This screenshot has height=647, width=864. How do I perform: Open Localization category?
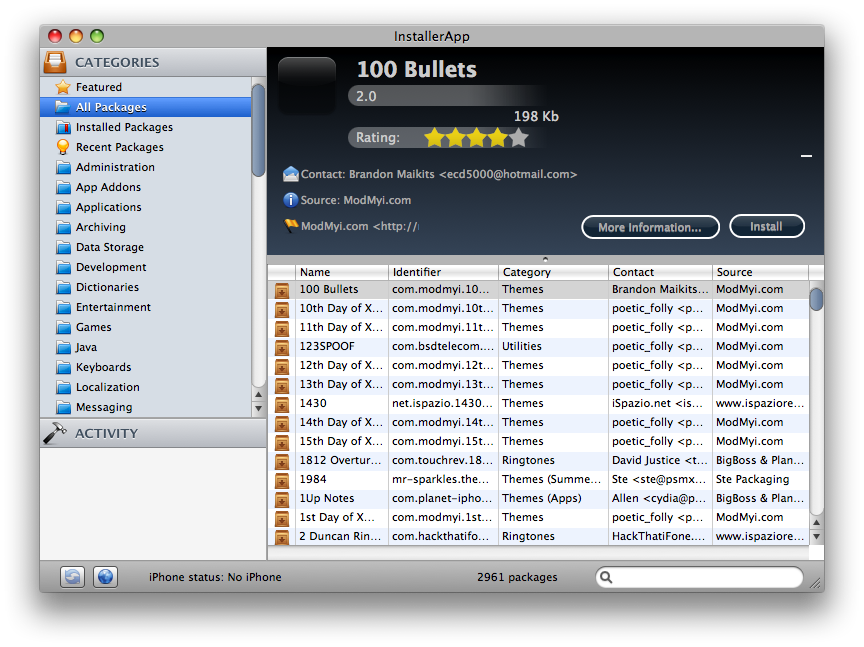click(x=145, y=387)
